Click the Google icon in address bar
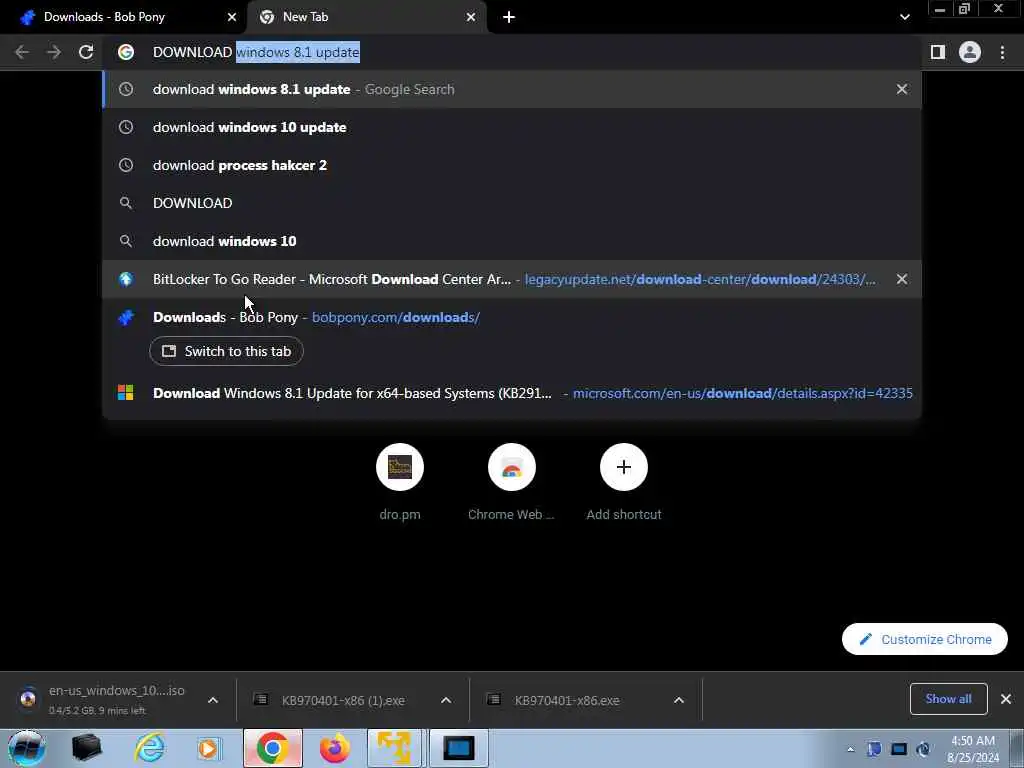1024x768 pixels. point(126,52)
